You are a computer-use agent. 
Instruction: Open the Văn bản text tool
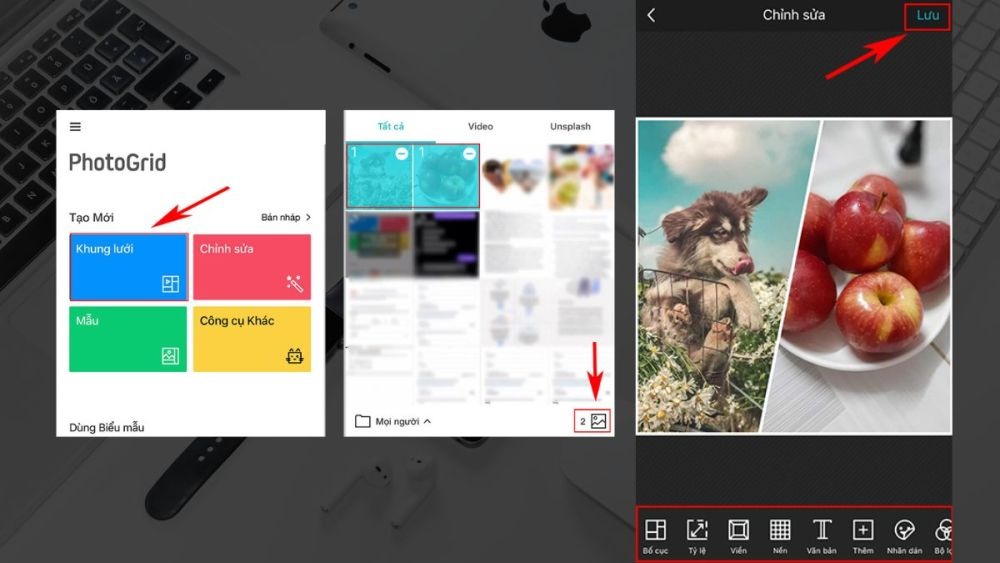[821, 536]
